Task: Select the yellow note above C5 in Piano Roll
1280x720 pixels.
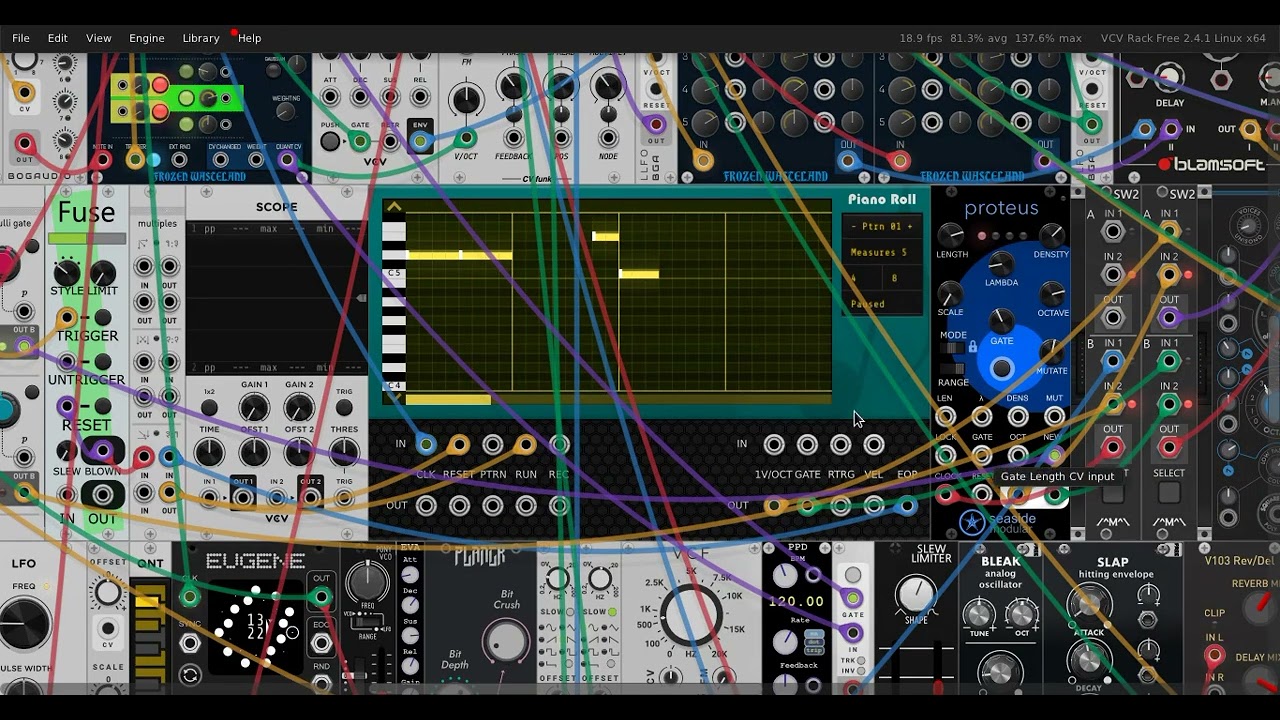Action: [460, 256]
